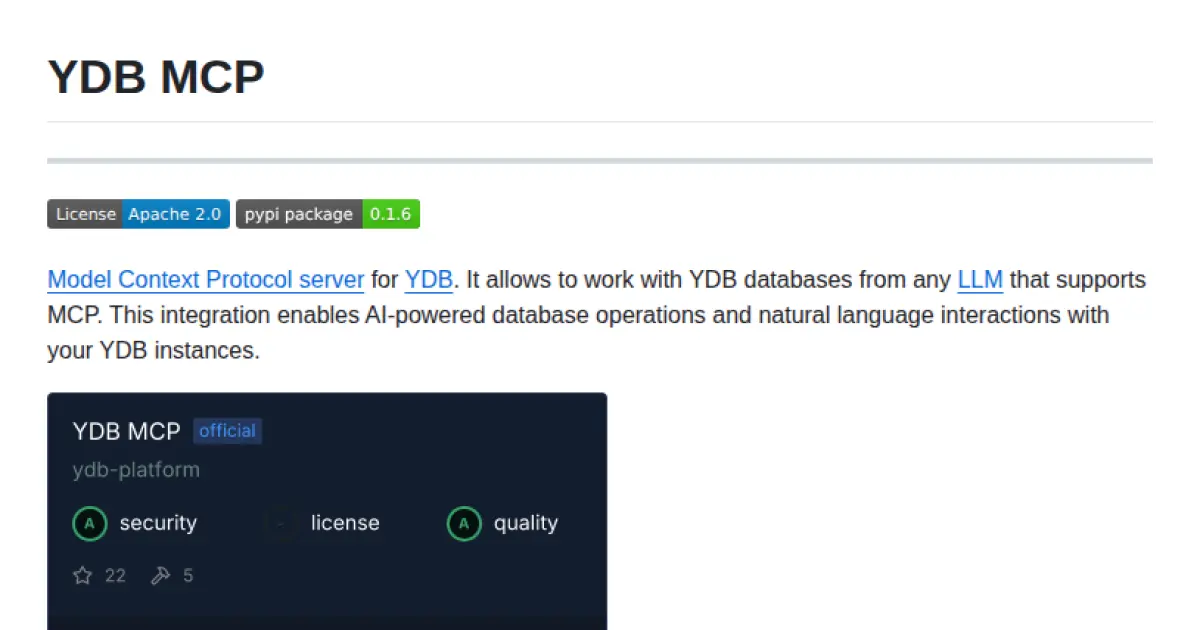The height and width of the screenshot is (630, 1200).
Task: Click the green 0.1.6 version badge
Action: [391, 214]
